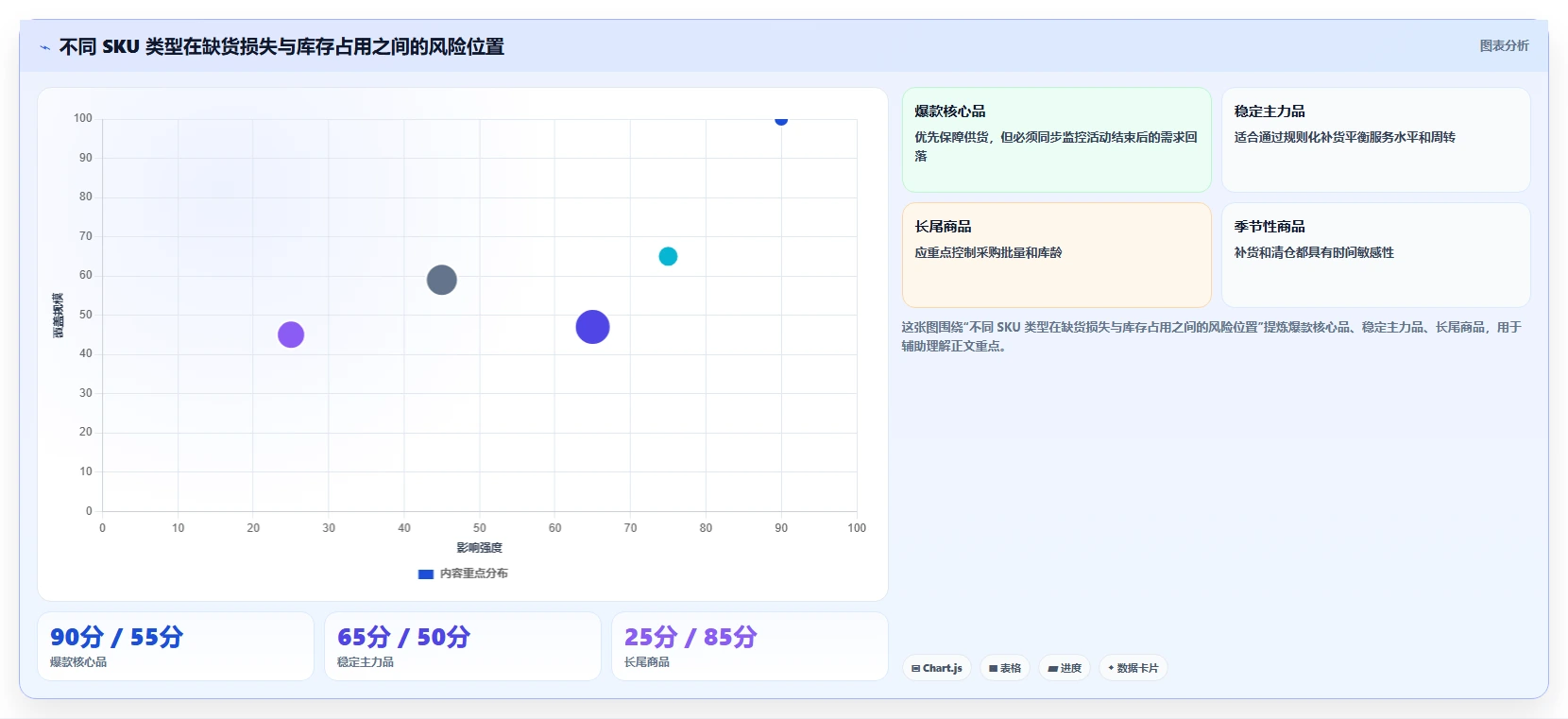The height and width of the screenshot is (719, 1568).
Task: Open the 季节性商品 card
Action: [x=1376, y=255]
